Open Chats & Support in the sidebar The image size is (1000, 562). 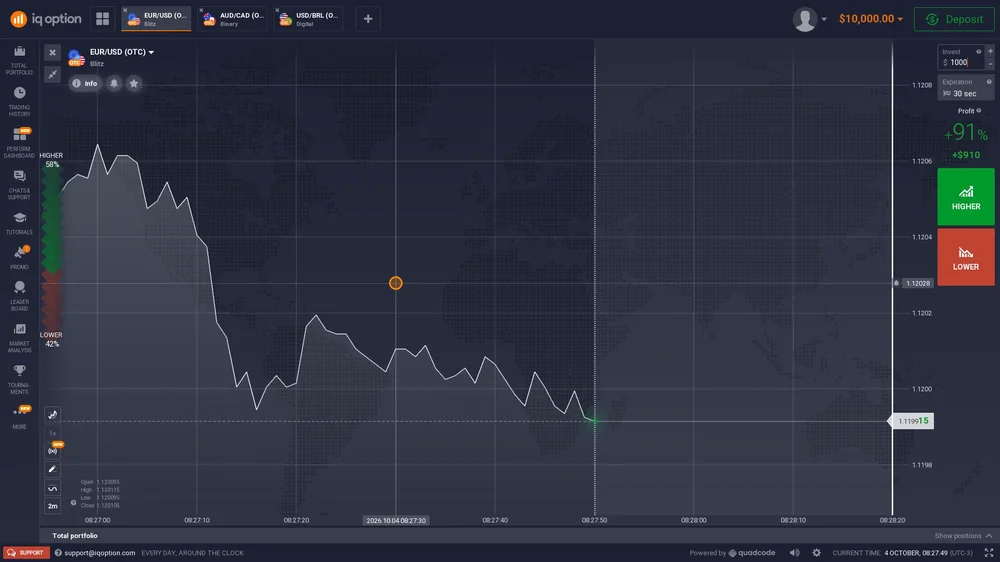[19, 184]
